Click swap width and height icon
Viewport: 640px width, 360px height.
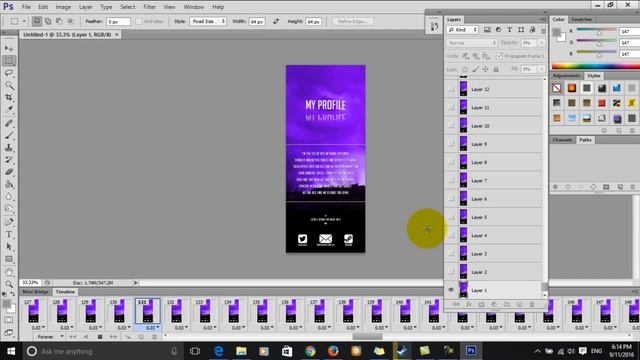point(276,21)
